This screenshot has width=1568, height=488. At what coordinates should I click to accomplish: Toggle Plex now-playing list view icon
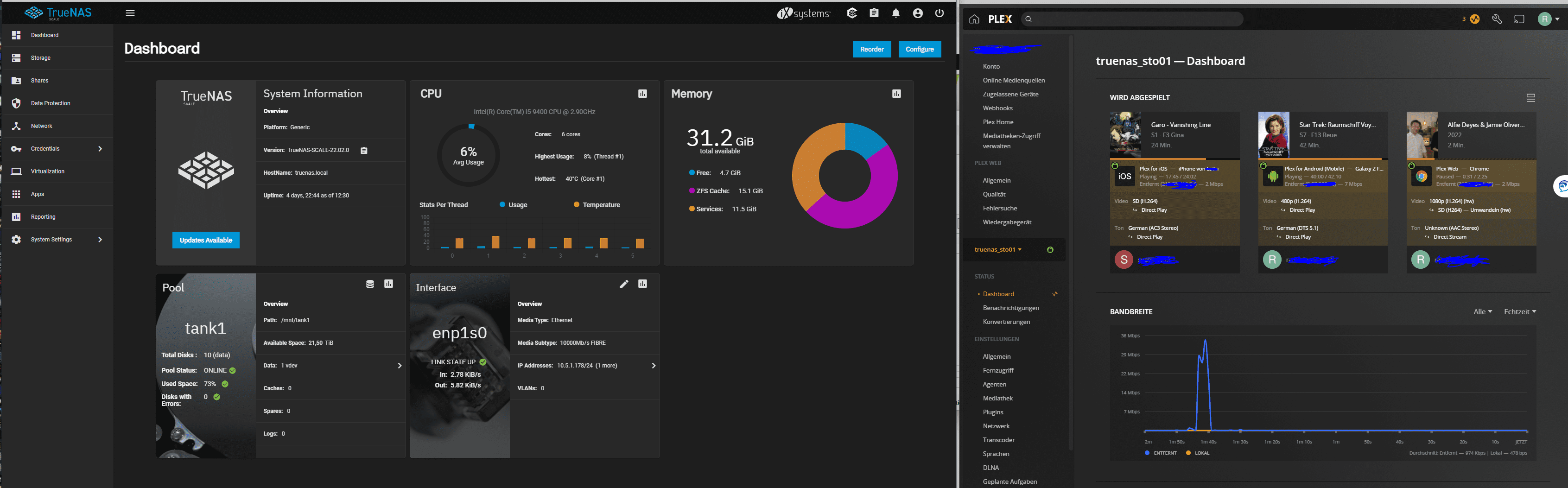pyautogui.click(x=1531, y=98)
